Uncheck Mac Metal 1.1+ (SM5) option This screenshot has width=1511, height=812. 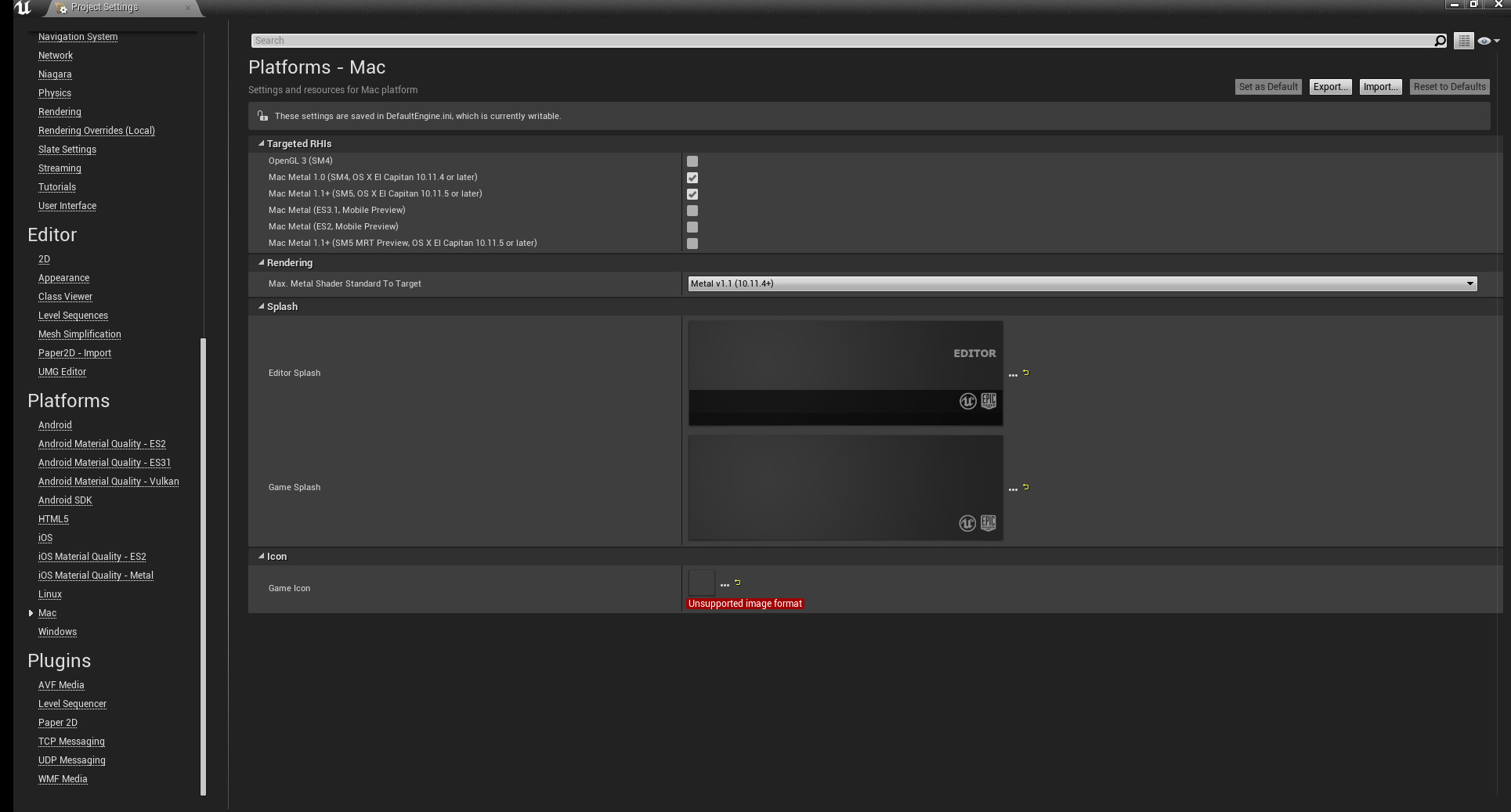point(692,194)
